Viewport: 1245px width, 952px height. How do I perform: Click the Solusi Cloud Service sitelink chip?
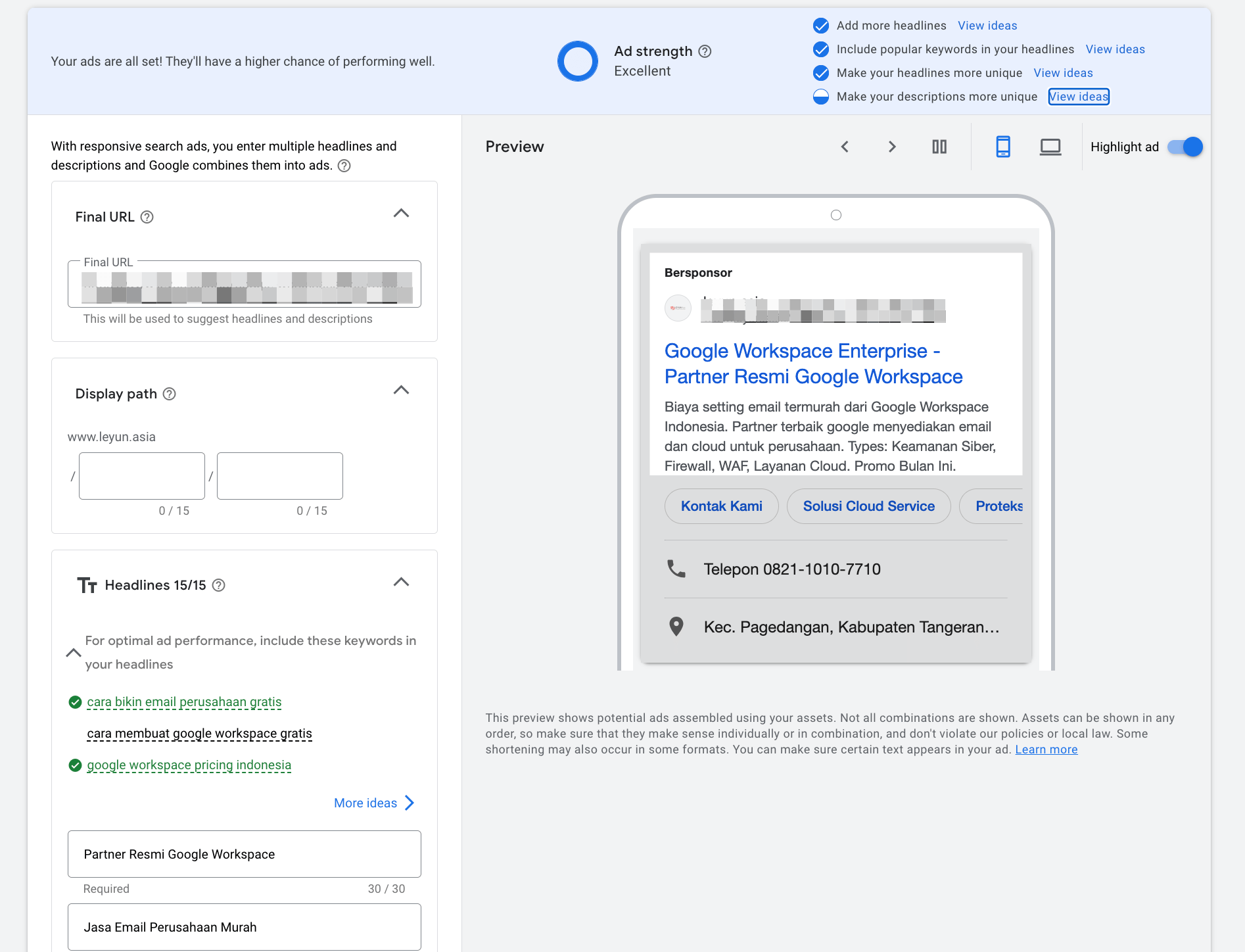click(868, 506)
